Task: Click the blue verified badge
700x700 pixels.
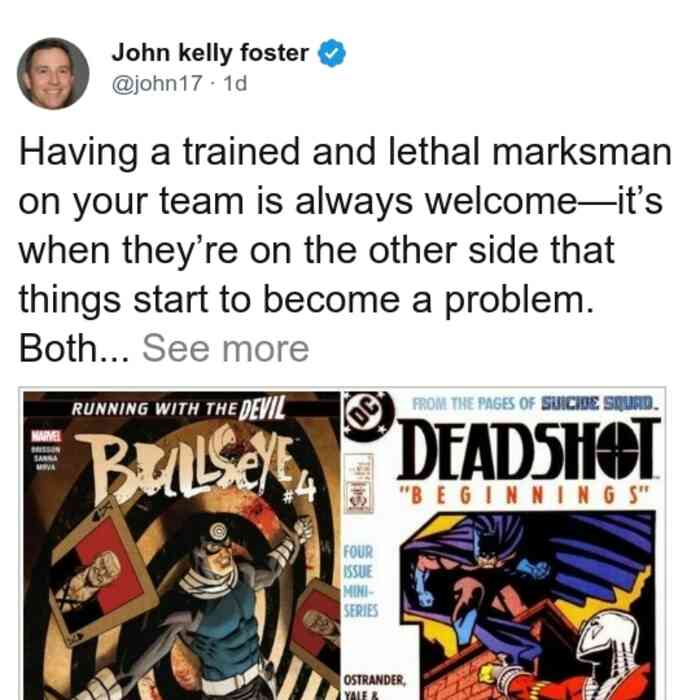Action: click(331, 53)
